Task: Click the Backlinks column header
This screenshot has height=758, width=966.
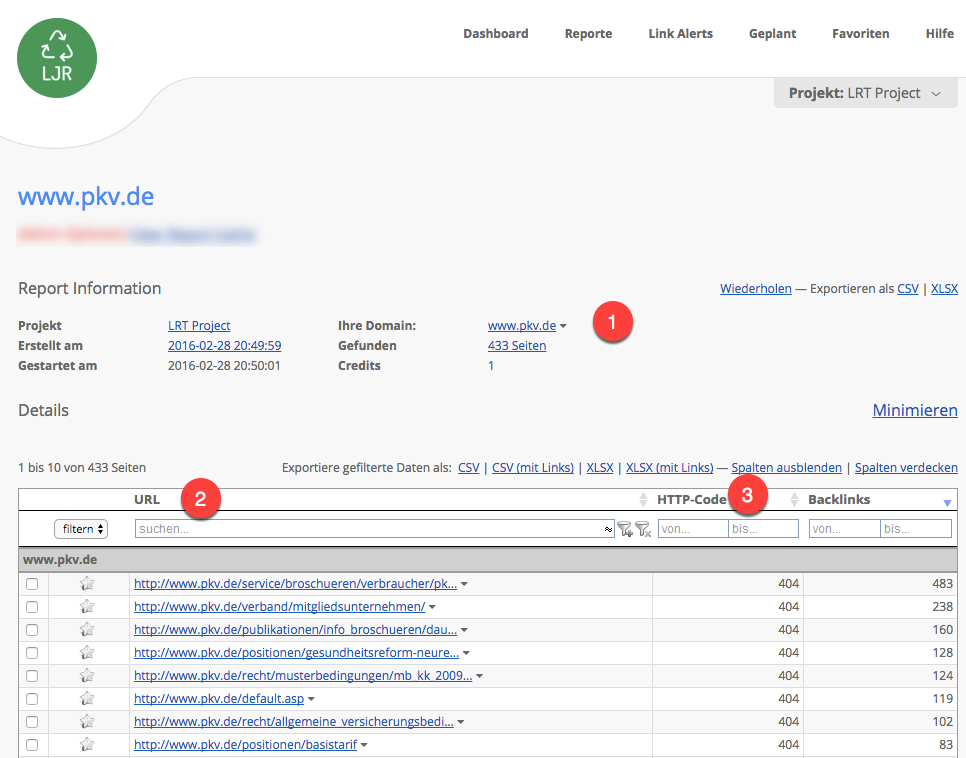Action: (x=838, y=499)
